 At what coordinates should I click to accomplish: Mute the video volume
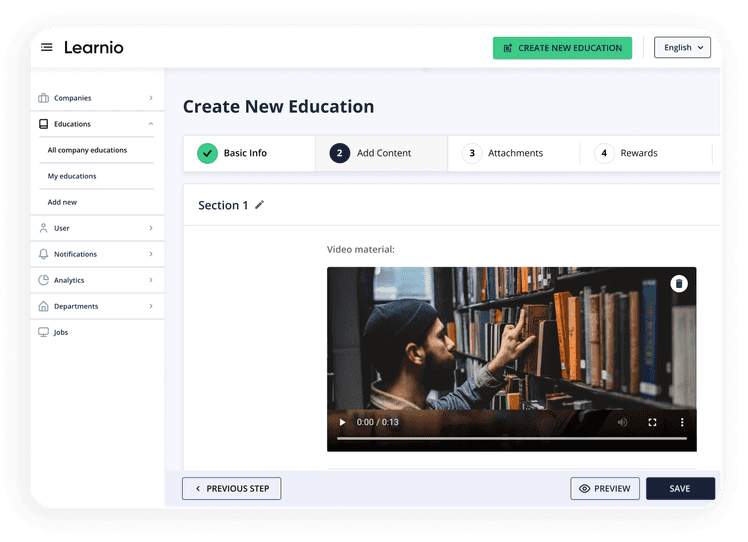[622, 422]
